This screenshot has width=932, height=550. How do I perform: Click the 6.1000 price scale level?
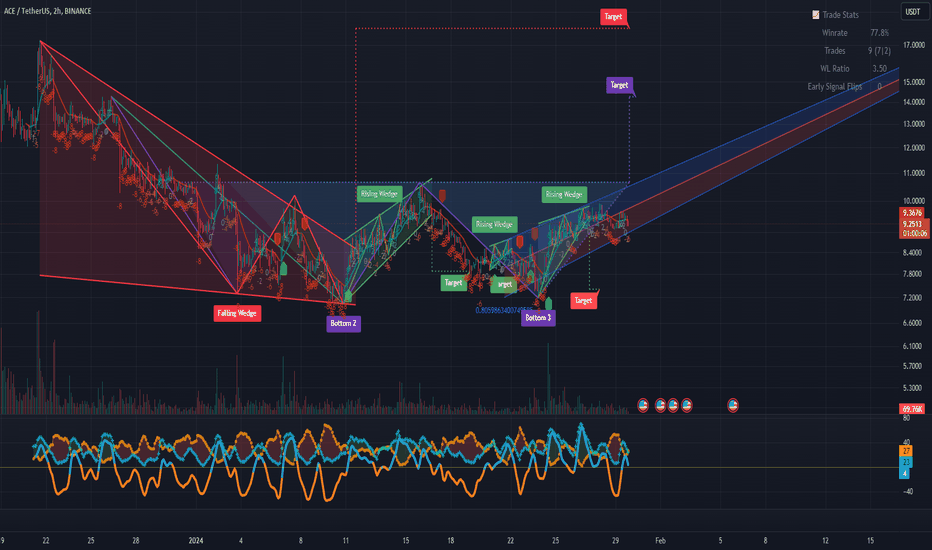[912, 346]
